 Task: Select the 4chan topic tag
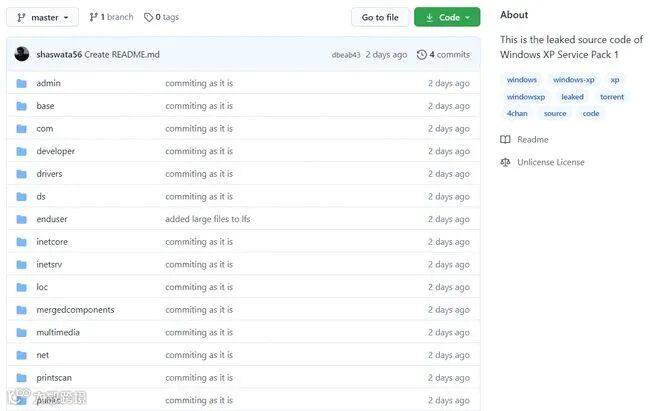[517, 113]
